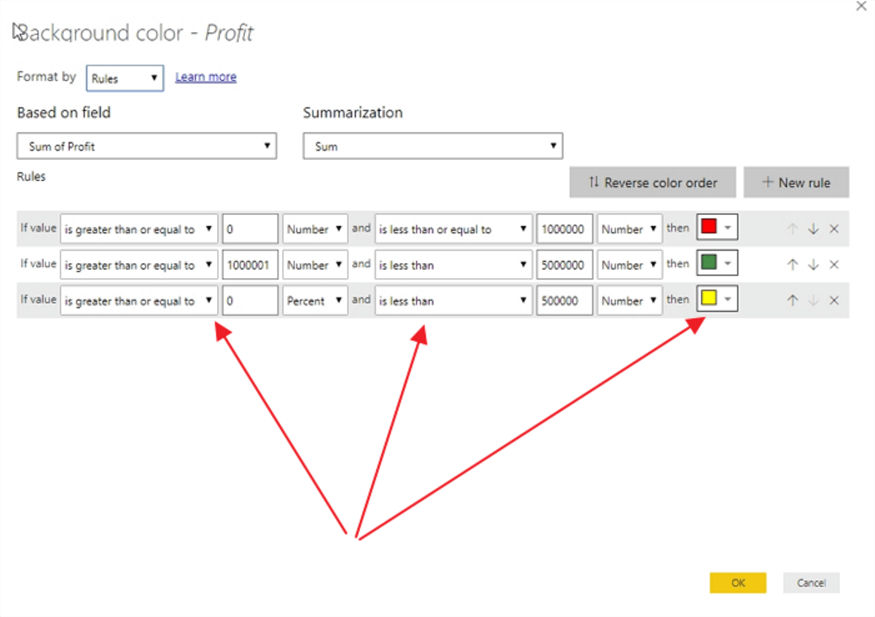The width and height of the screenshot is (875, 617).
Task: Click the 1000001 value input field
Action: coord(250,265)
